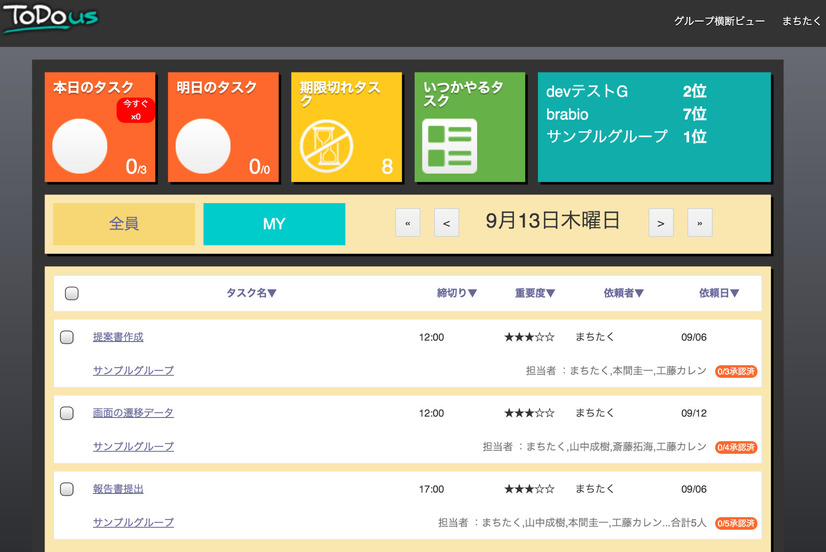Click the 0/3承認済 approval badge

(x=736, y=371)
